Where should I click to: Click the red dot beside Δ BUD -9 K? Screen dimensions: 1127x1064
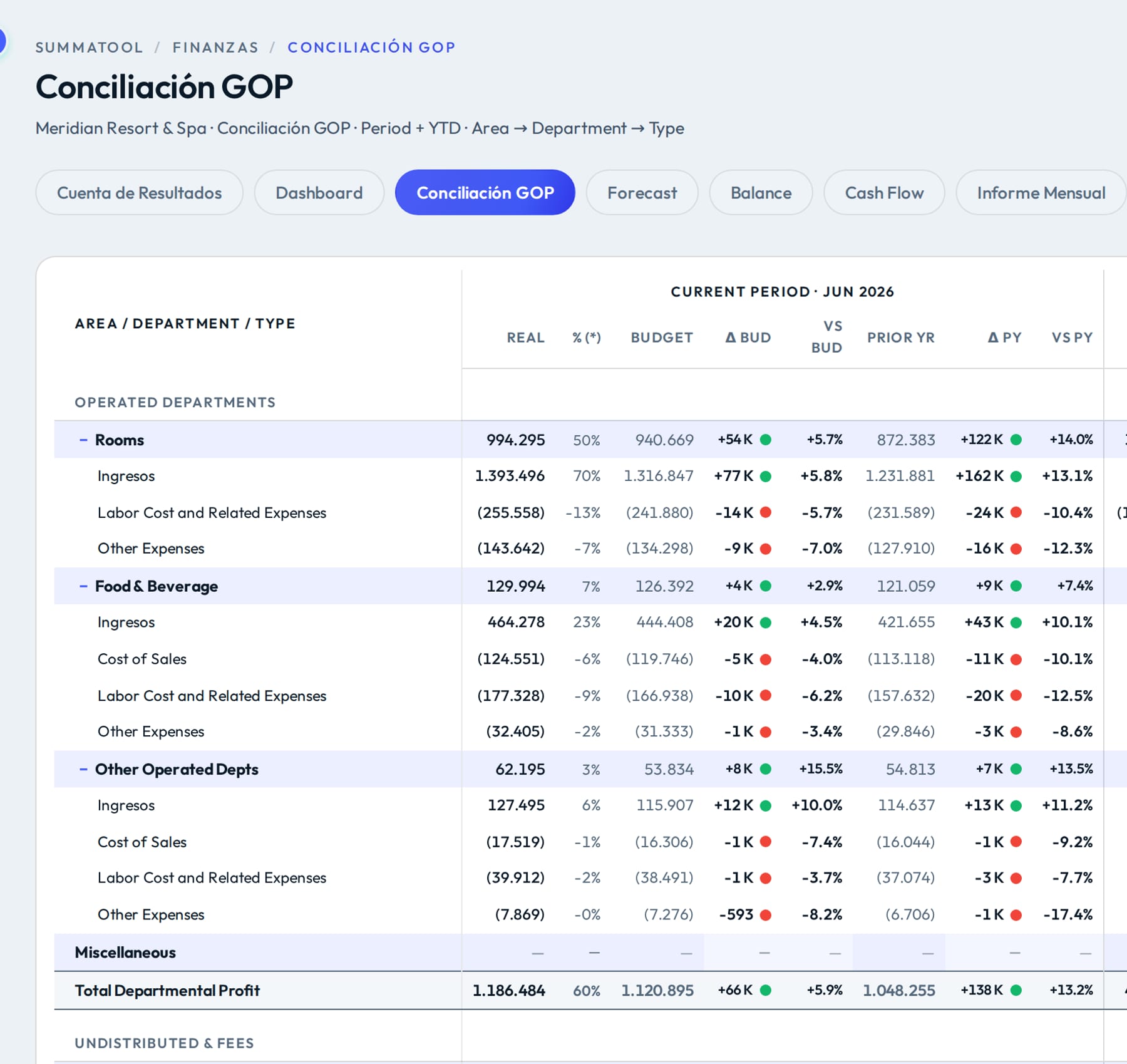pyautogui.click(x=765, y=549)
